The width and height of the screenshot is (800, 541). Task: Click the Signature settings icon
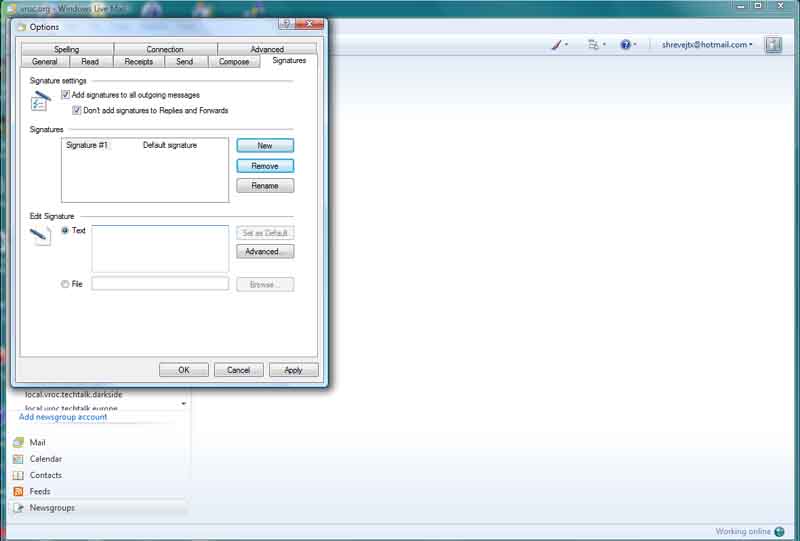(x=40, y=101)
